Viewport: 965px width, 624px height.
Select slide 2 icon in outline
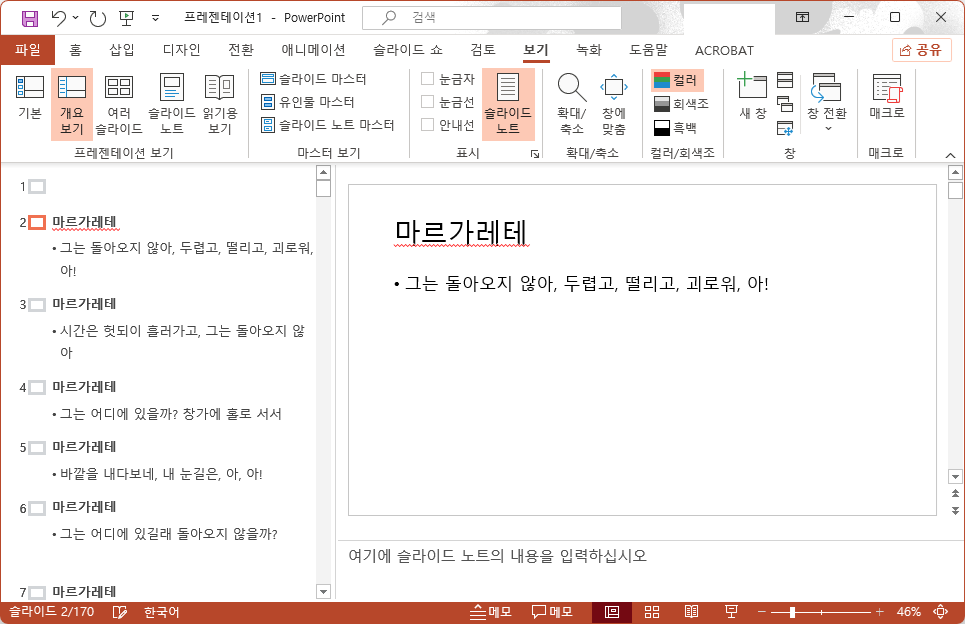[x=38, y=222]
